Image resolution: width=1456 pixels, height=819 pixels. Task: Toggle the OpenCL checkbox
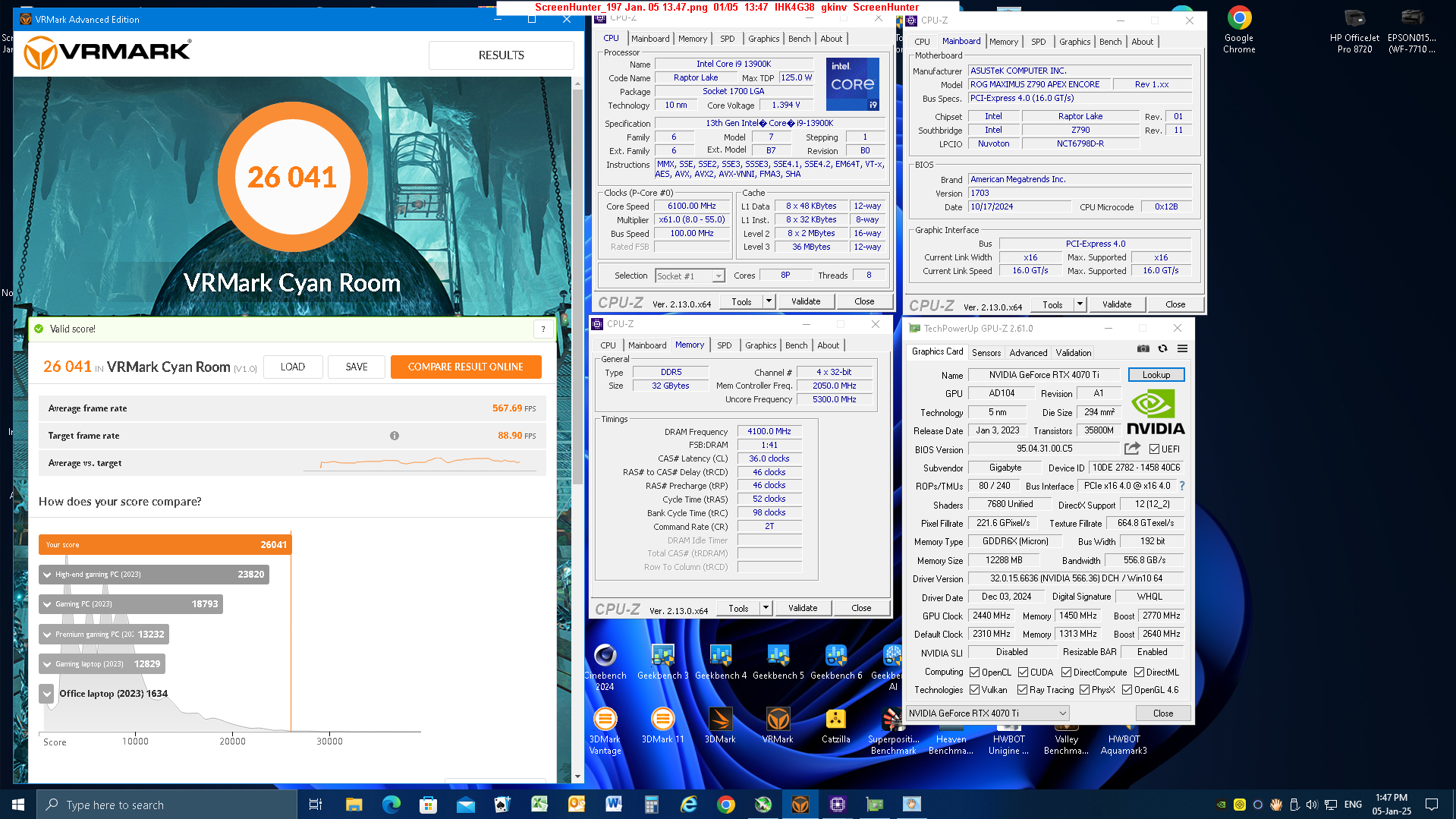coord(975,673)
